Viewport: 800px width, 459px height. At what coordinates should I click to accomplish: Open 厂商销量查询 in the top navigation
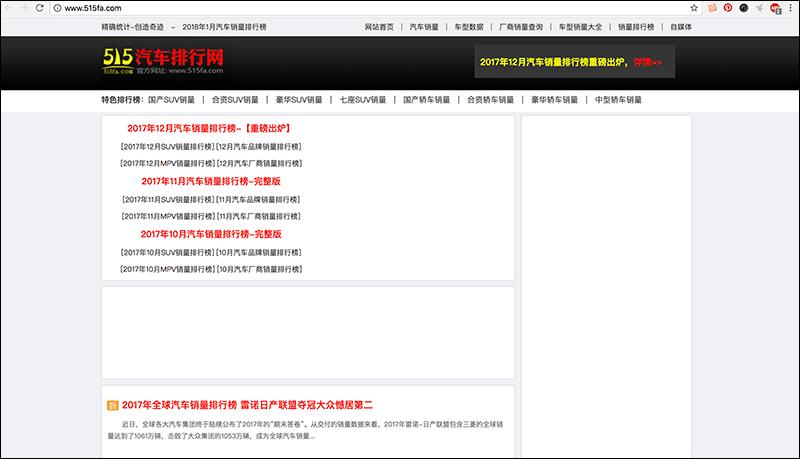tap(521, 27)
